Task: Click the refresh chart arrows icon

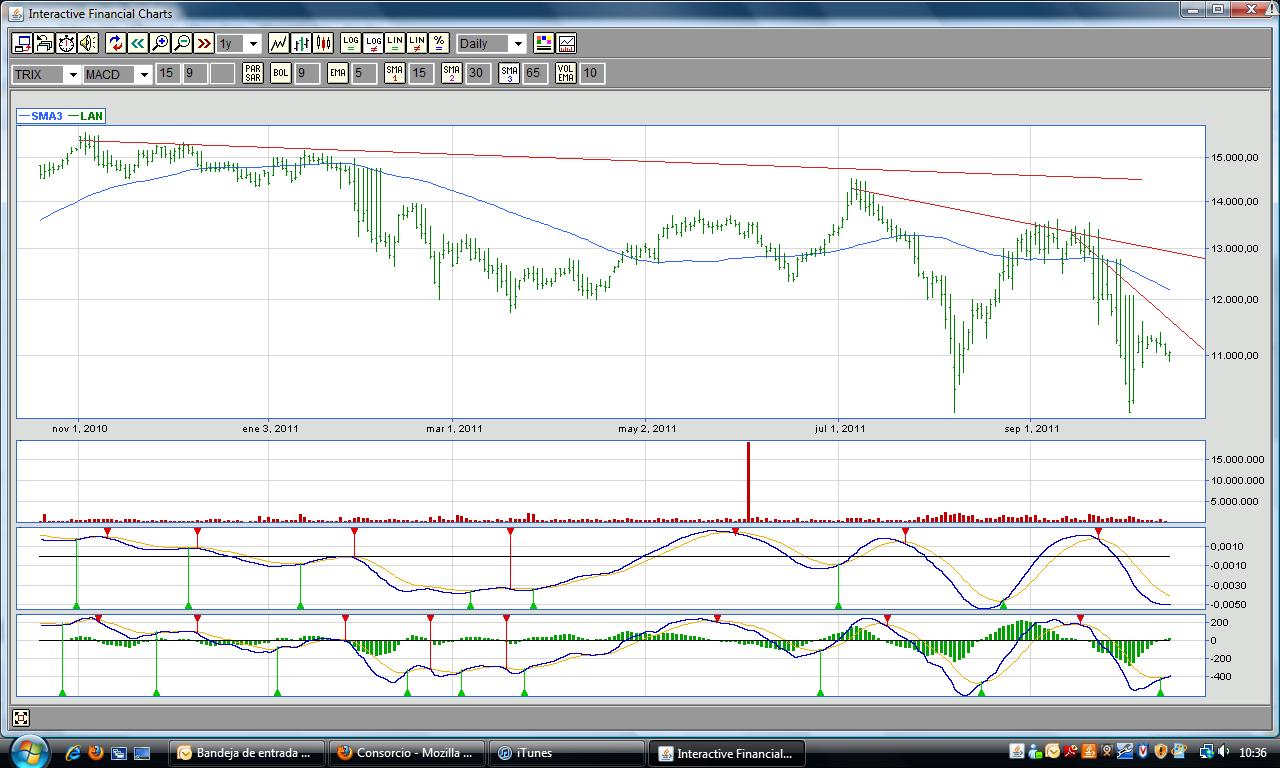Action: (x=115, y=43)
